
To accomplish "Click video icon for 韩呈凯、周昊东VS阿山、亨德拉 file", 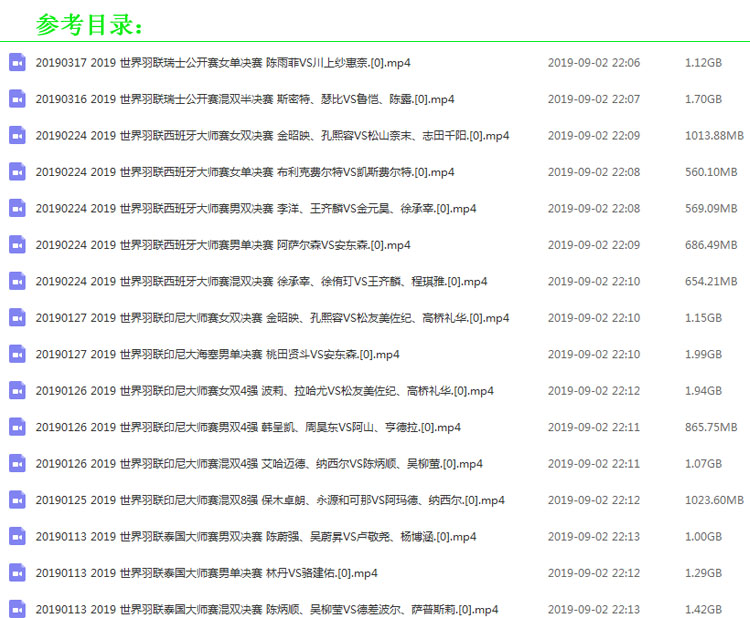I will pyautogui.click(x=17, y=427).
